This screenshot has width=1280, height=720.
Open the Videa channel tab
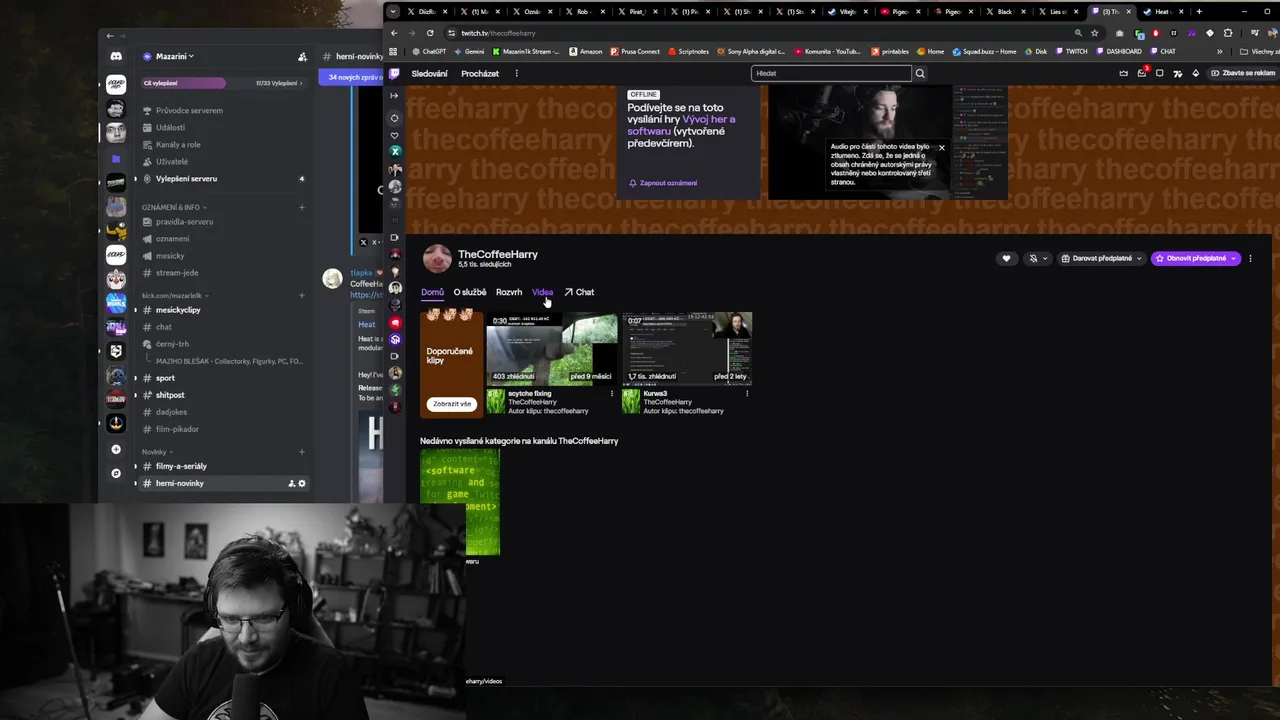pos(542,292)
